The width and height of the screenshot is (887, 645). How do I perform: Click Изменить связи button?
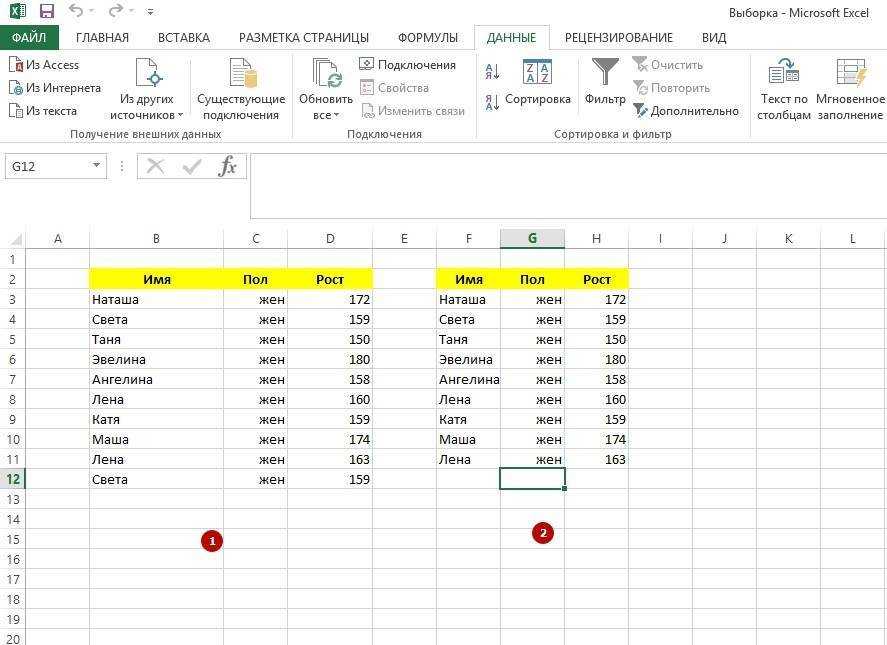[412, 110]
